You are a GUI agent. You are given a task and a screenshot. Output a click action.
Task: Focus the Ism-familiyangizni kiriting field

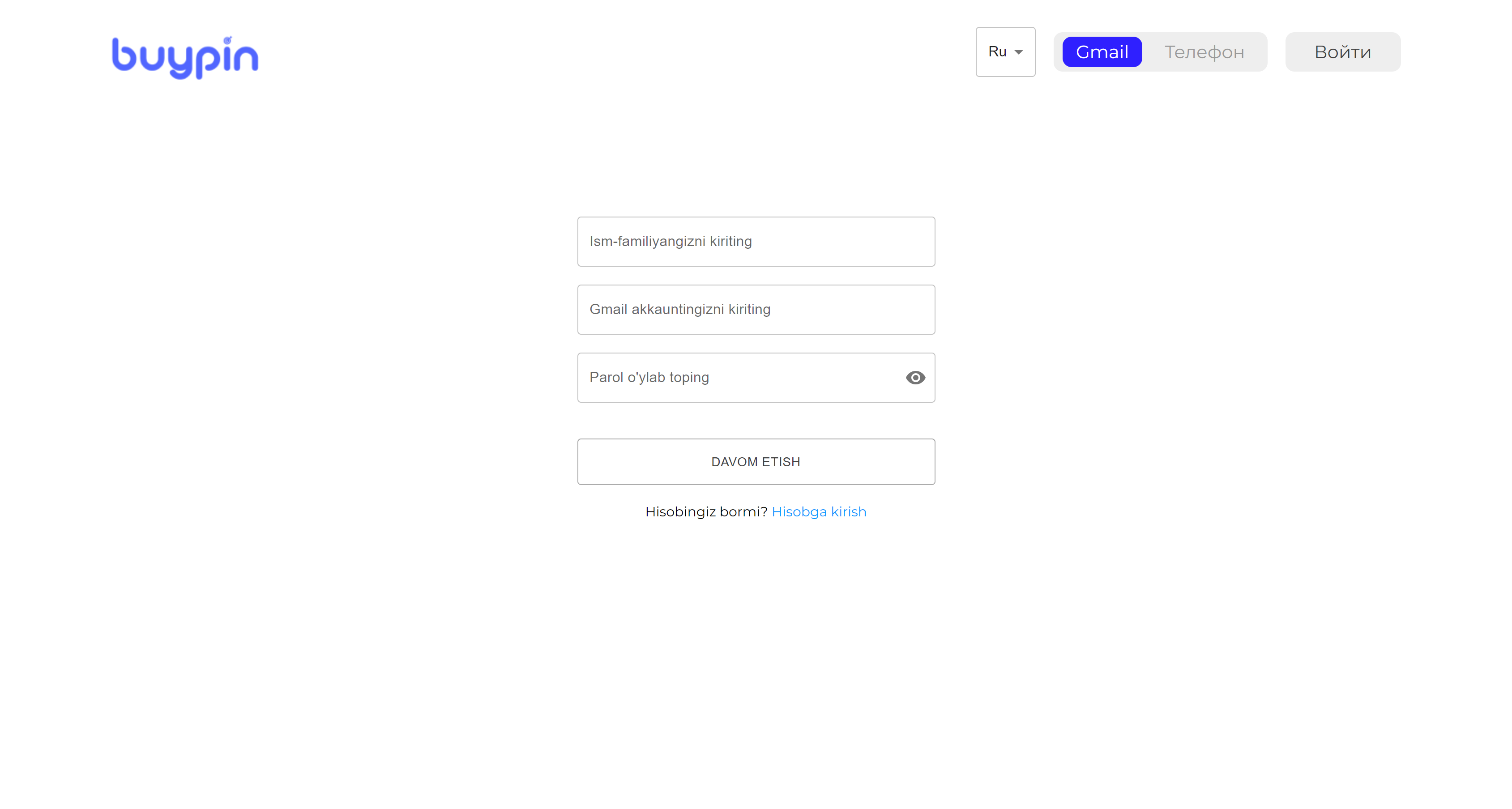(x=756, y=241)
